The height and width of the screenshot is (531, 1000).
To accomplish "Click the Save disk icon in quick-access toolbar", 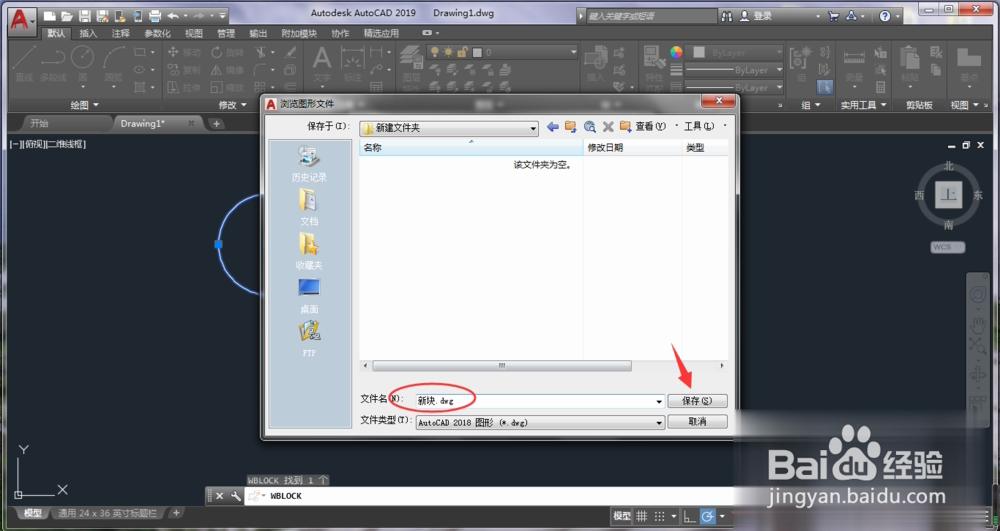I will tap(84, 16).
